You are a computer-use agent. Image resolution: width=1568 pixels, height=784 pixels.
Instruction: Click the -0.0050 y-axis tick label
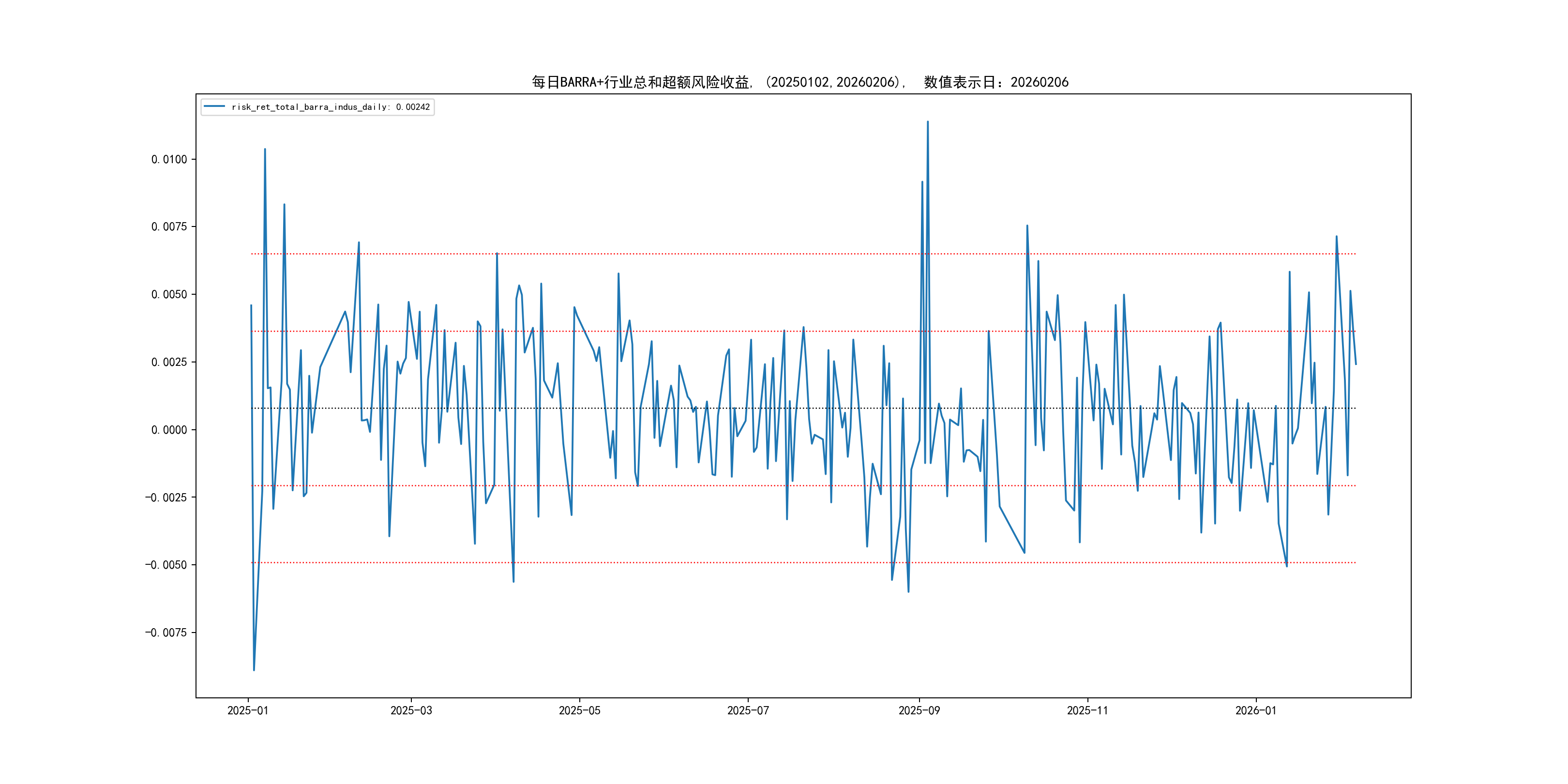(x=166, y=565)
